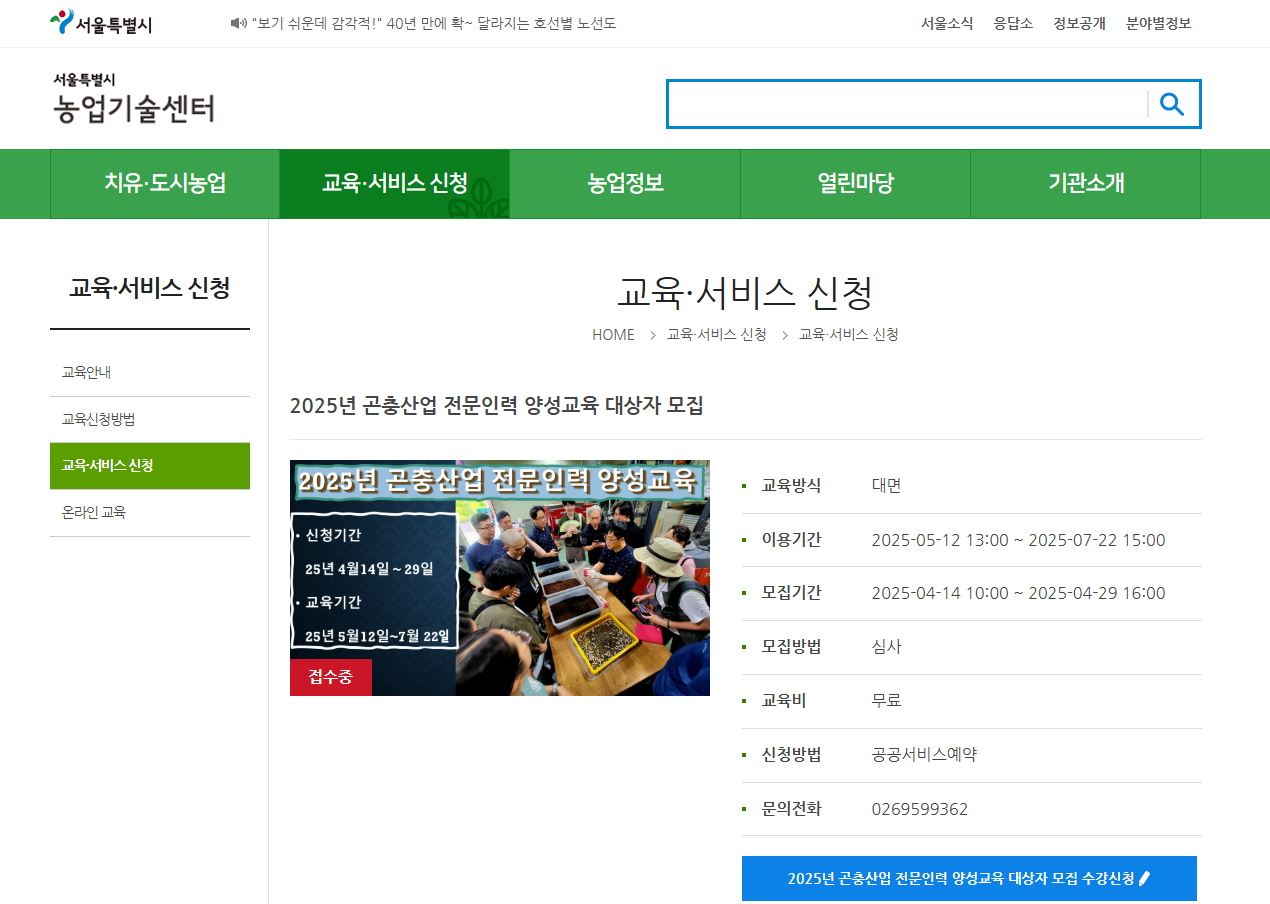The image size is (1270, 904).
Task: Click the magnifier search icon
Action: click(1172, 104)
